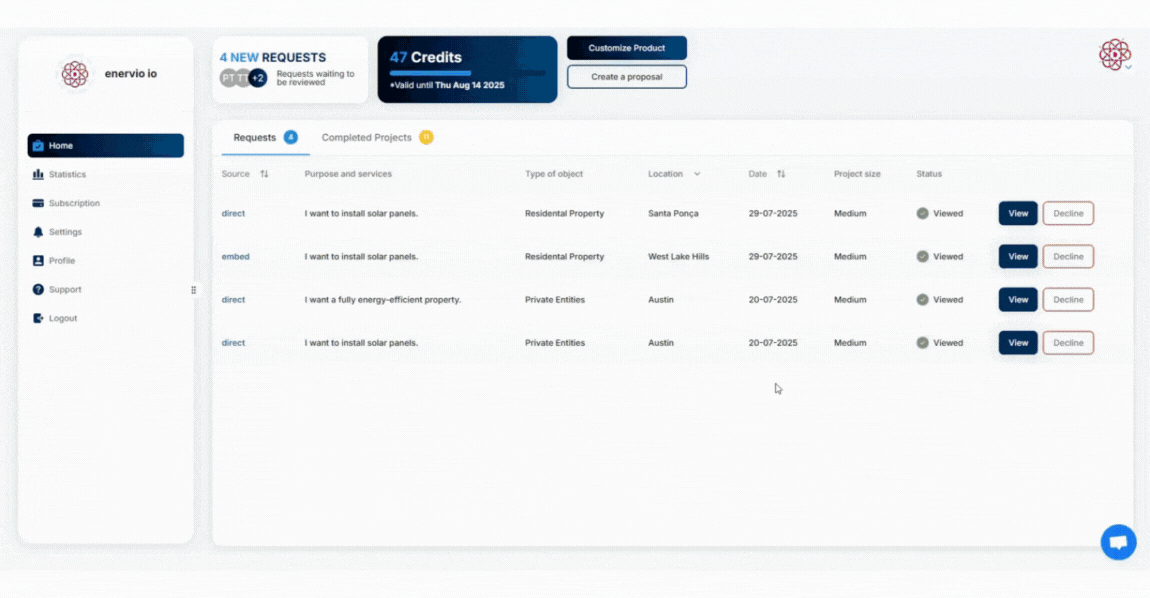Expand the Location filter dropdown
Viewport: 1150px width, 598px height.
[697, 174]
